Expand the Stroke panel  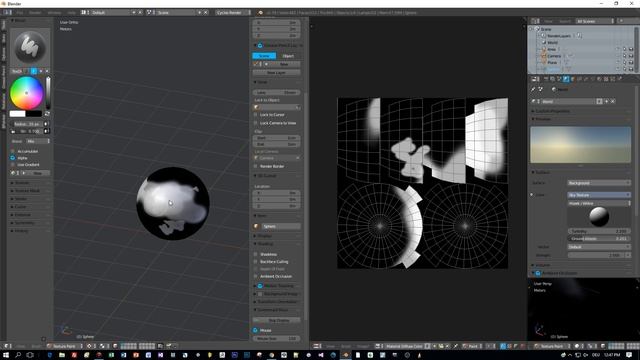[30, 199]
